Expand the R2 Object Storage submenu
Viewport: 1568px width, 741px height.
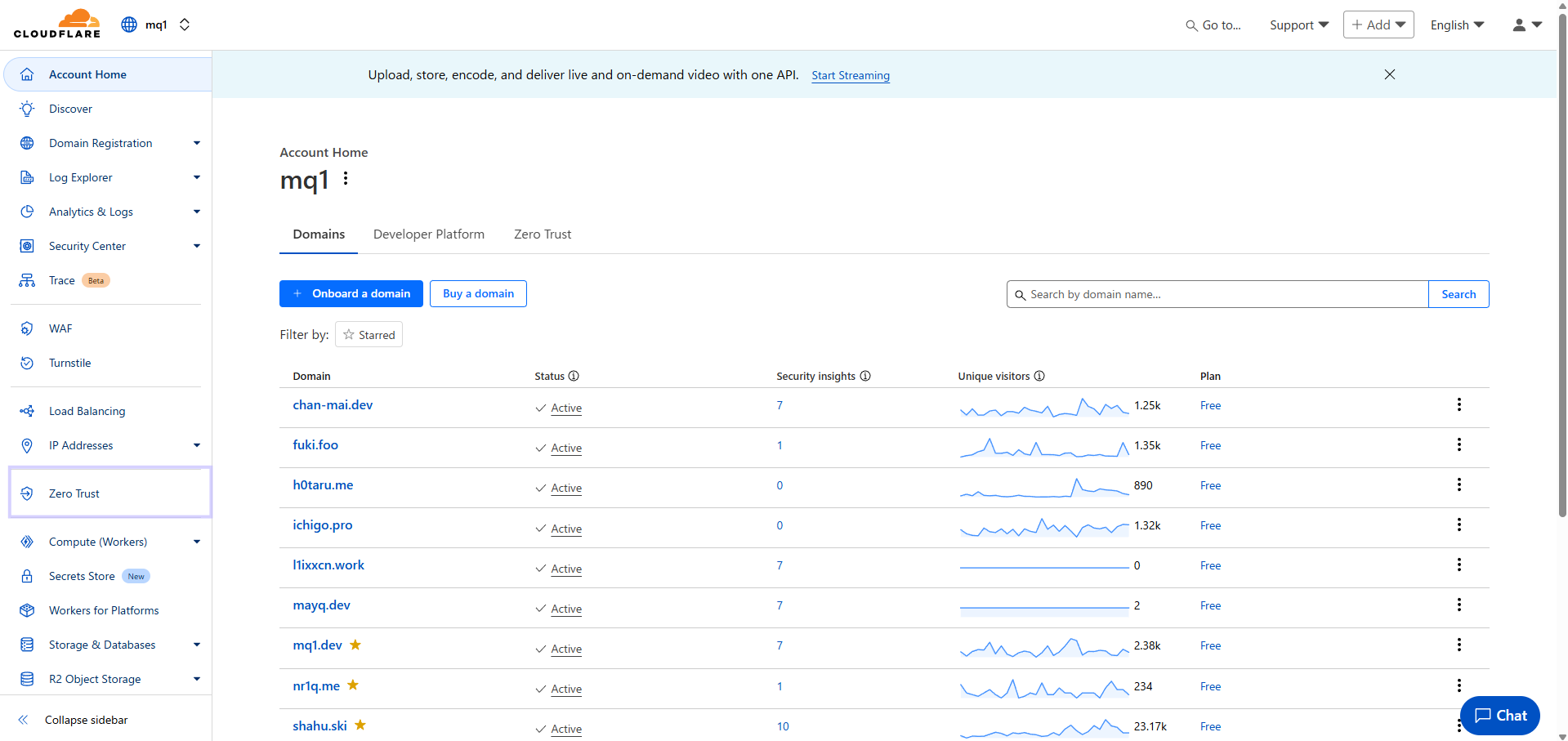(197, 679)
